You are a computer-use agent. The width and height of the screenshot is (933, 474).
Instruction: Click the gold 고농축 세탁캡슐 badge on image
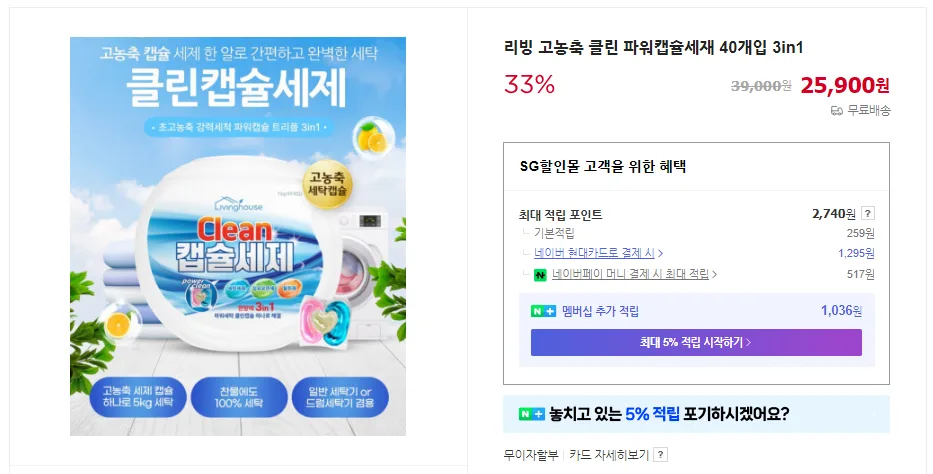(327, 184)
